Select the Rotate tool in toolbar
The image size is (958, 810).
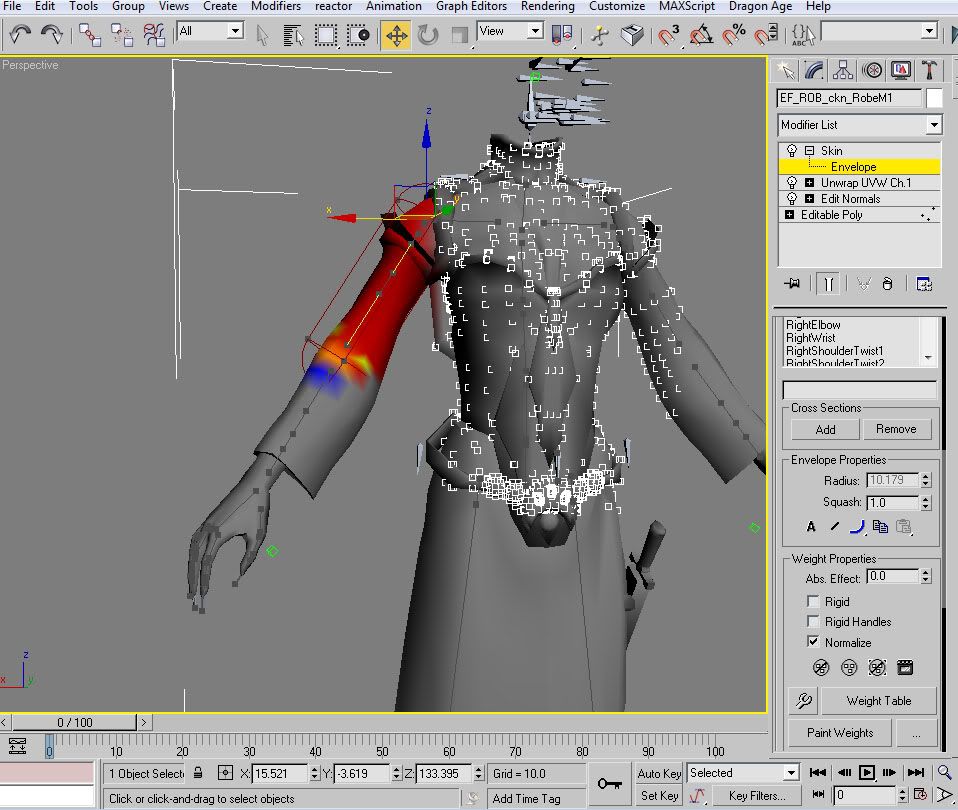pos(428,36)
